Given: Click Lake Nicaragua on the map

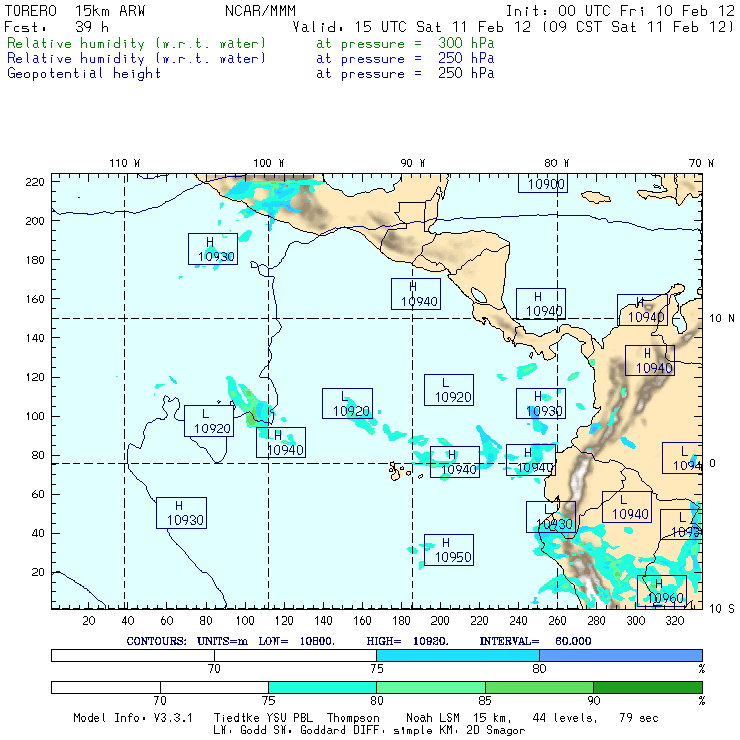Looking at the screenshot, I should (x=479, y=295).
